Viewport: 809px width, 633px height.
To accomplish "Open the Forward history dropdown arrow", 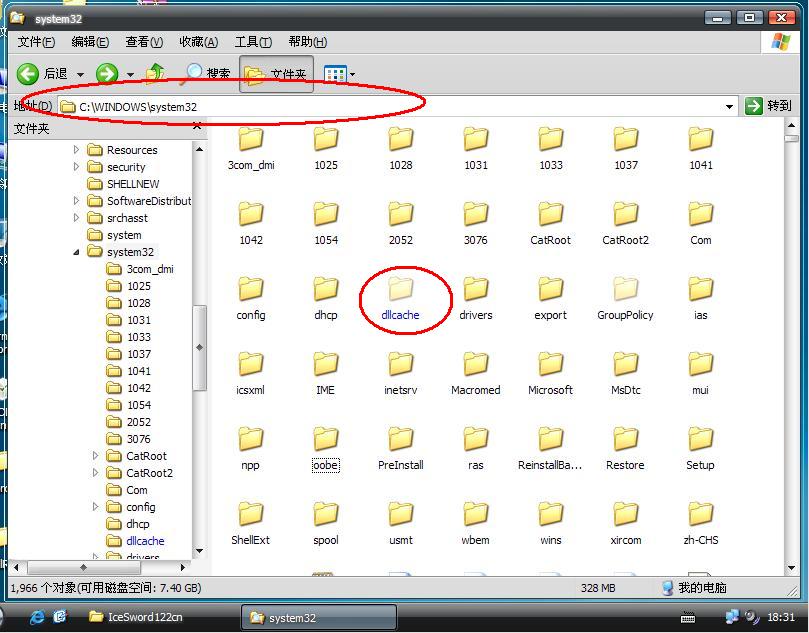I will (x=131, y=75).
